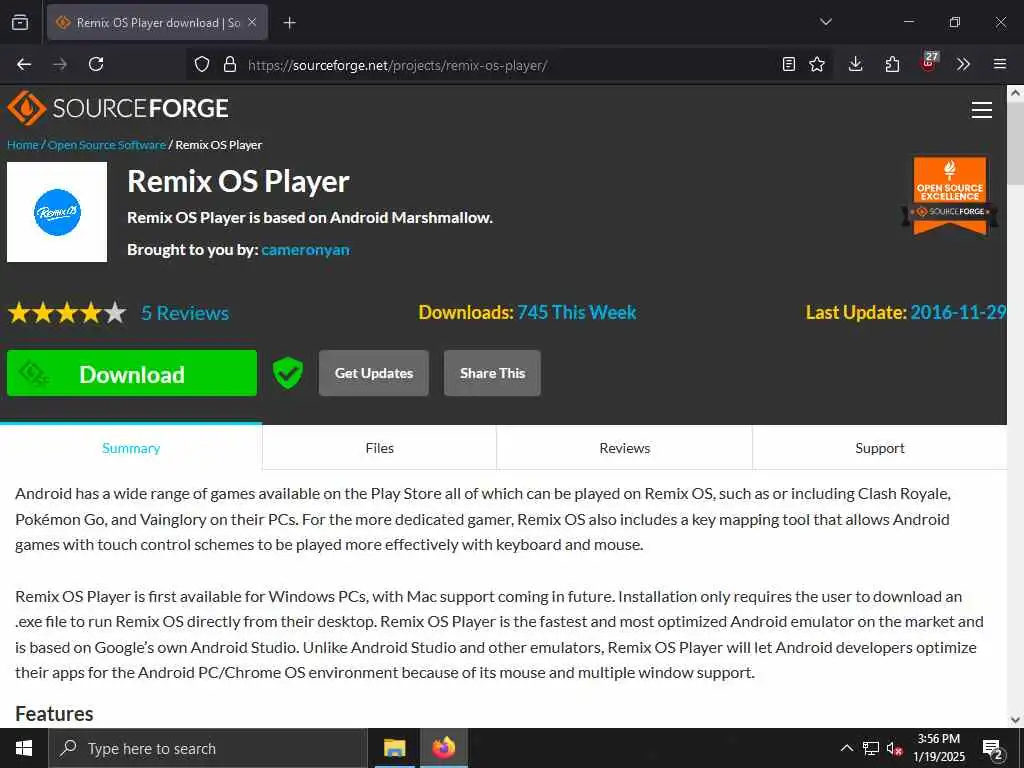This screenshot has height=768, width=1024.
Task: Open a new browser tab
Action: coord(289,23)
